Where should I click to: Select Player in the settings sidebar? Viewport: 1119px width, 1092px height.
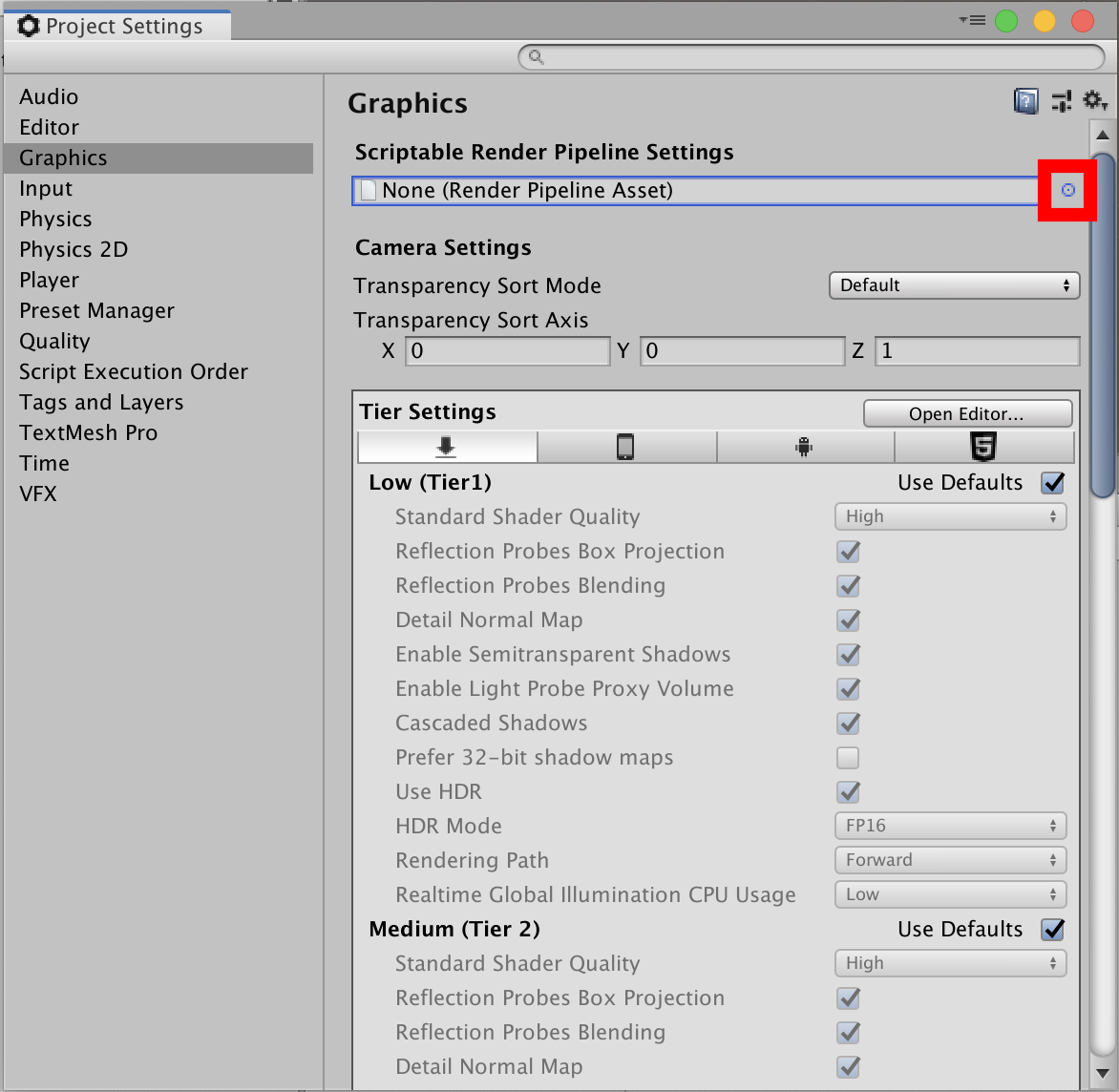click(x=50, y=281)
